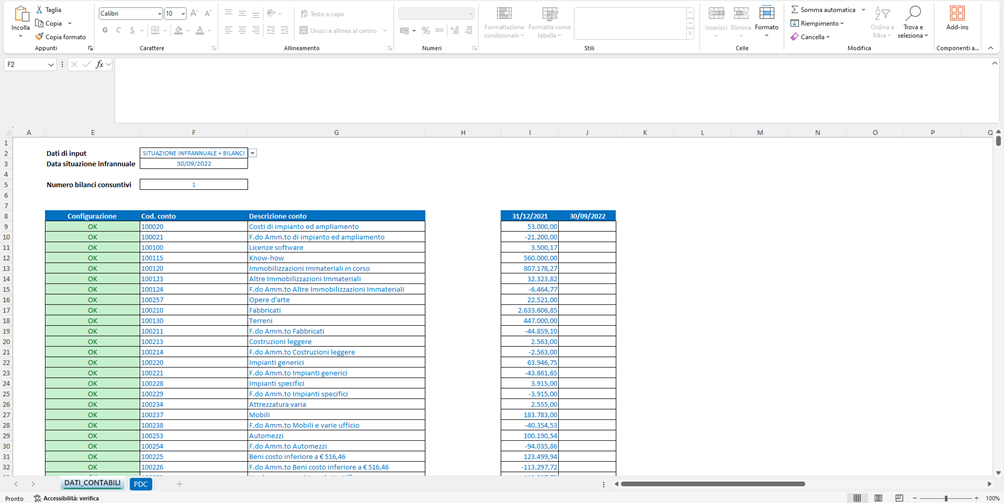This screenshot has height=503, width=1004.
Task: Click the zoom slider handle
Action: tap(946, 498)
